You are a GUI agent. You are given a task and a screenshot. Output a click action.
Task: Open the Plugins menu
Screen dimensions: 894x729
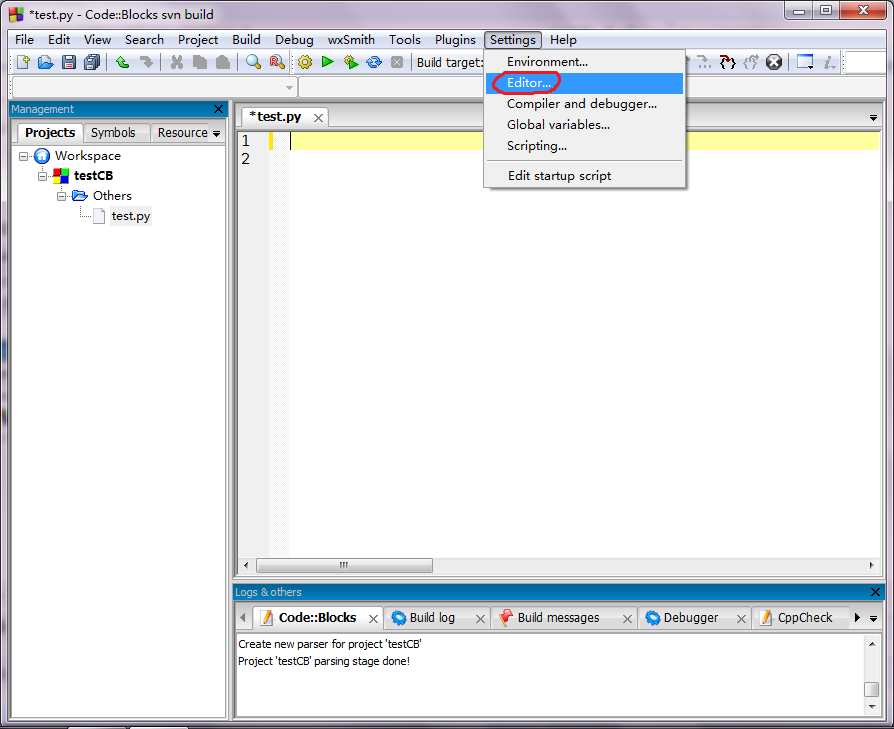click(455, 40)
